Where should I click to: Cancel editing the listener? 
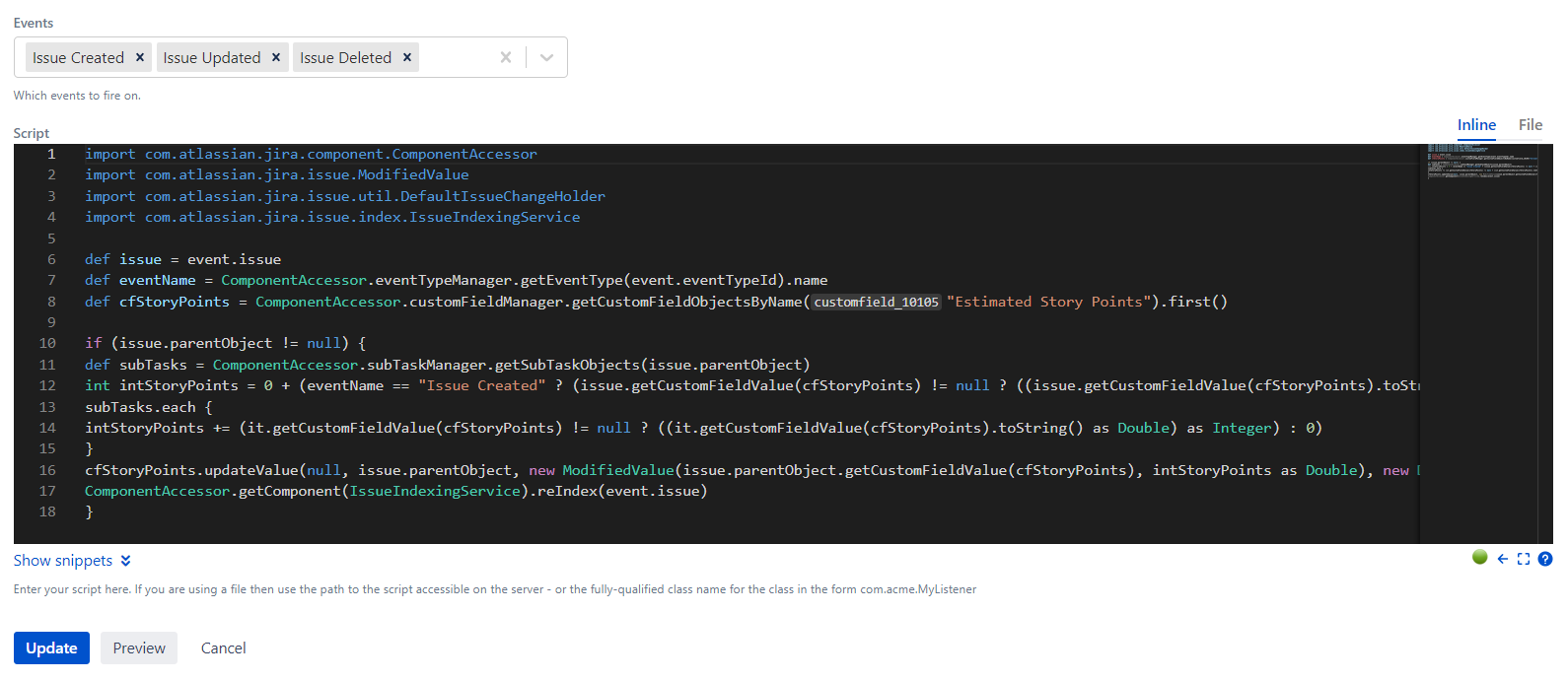point(224,647)
